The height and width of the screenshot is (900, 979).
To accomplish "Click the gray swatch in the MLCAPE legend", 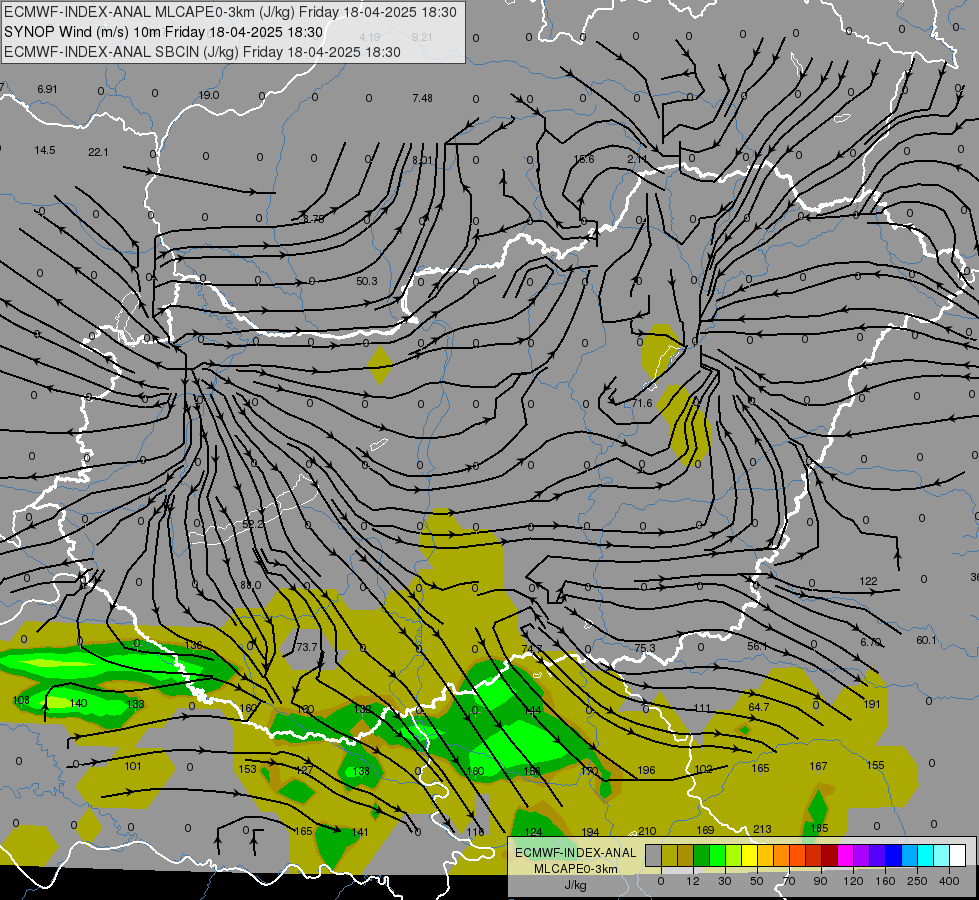I will click(x=654, y=855).
